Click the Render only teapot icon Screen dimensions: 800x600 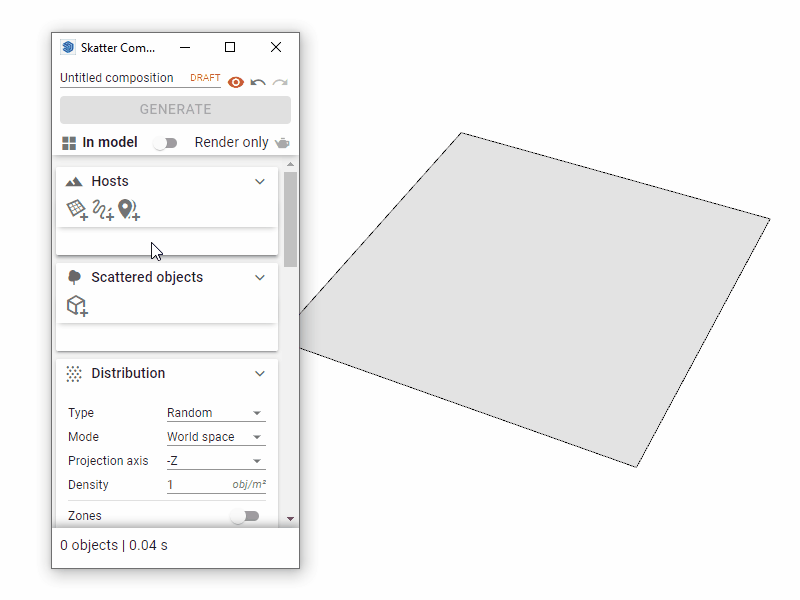point(283,142)
